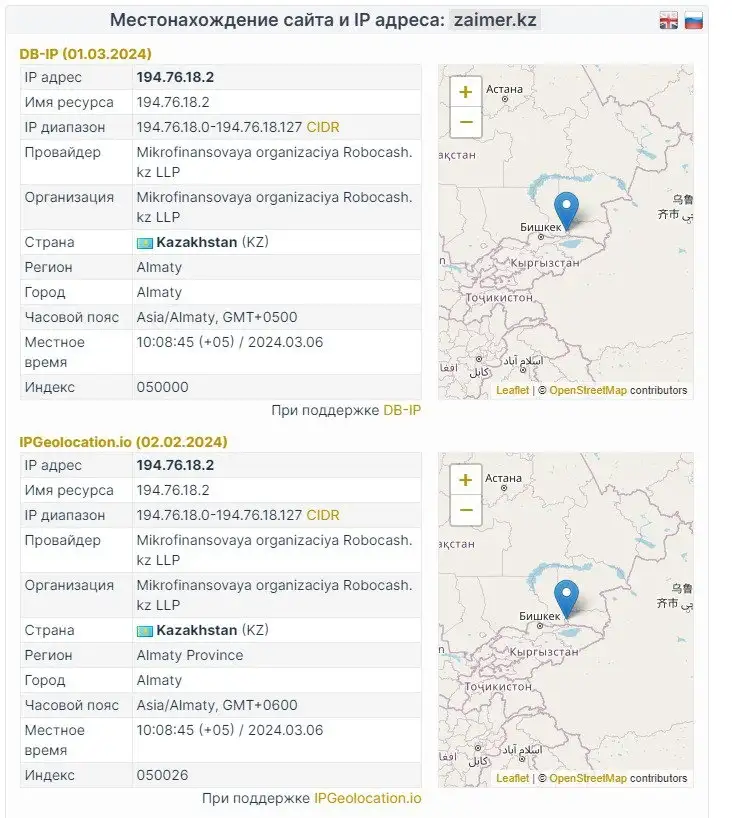Viewport: 732px width, 818px height.
Task: Open OpenStreetMap link on DB-IP map
Action: 587,390
